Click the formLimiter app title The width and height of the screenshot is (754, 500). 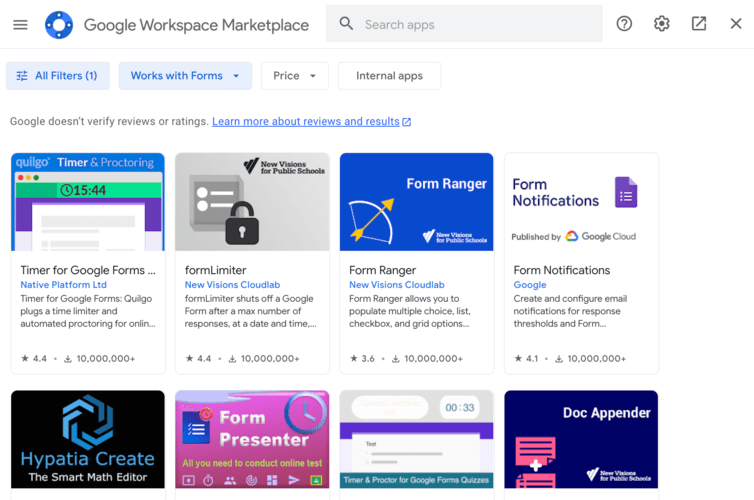point(215,270)
